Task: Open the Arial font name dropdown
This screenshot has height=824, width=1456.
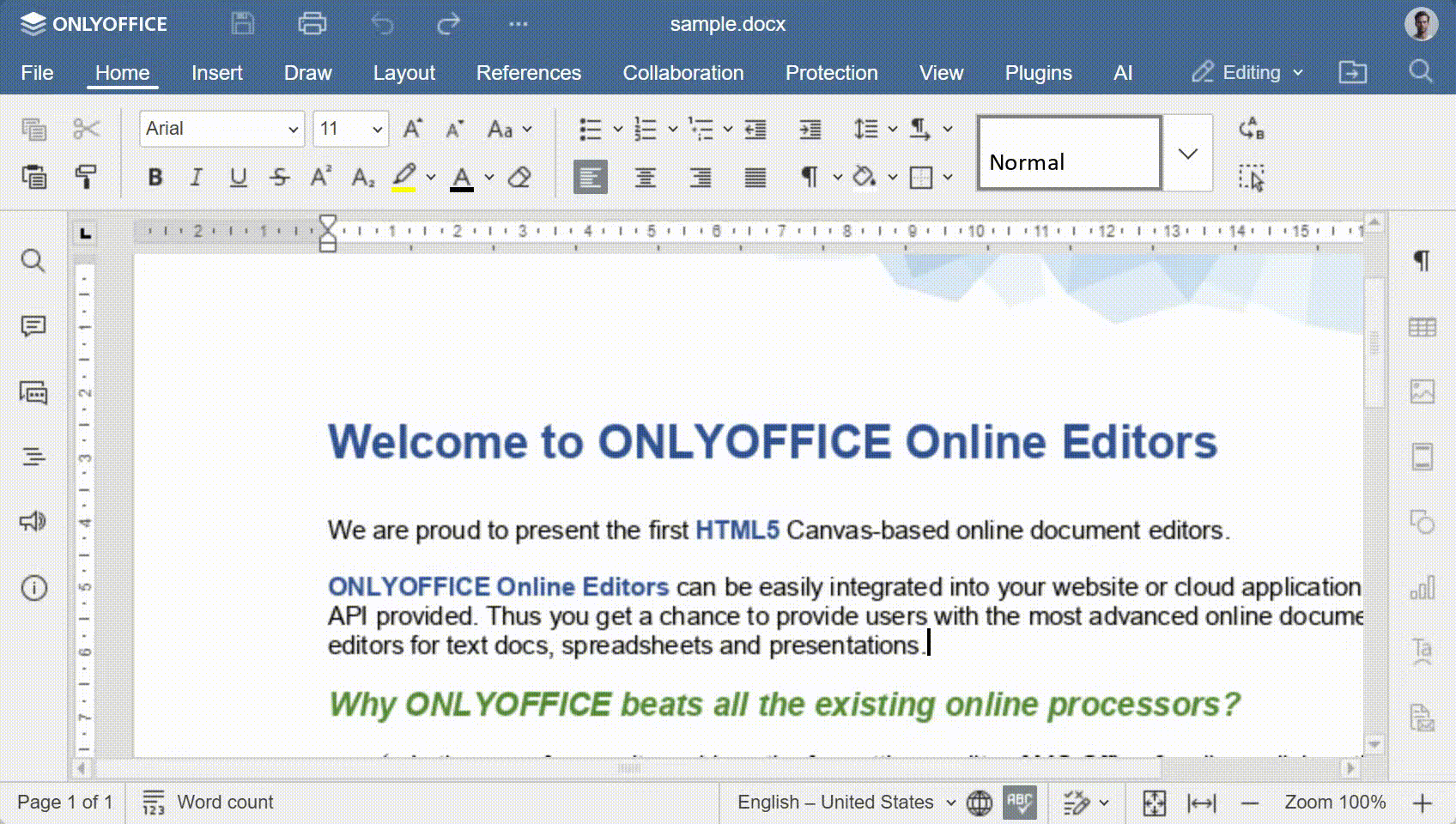Action: pyautogui.click(x=221, y=129)
